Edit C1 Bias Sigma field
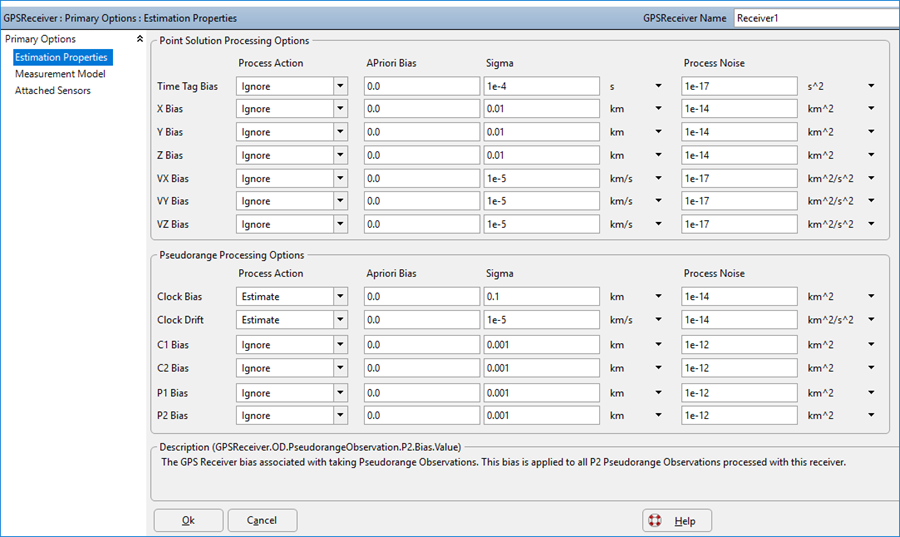 click(542, 345)
